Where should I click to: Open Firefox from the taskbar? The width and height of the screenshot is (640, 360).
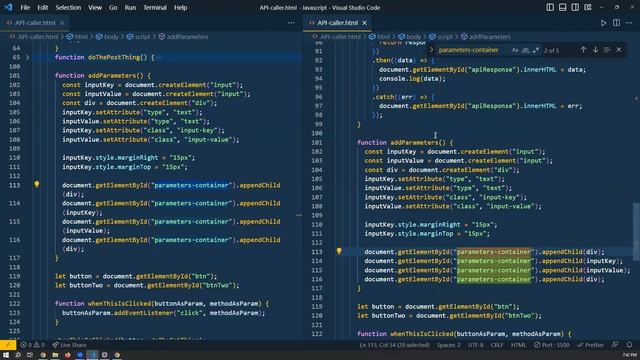tap(67, 355)
